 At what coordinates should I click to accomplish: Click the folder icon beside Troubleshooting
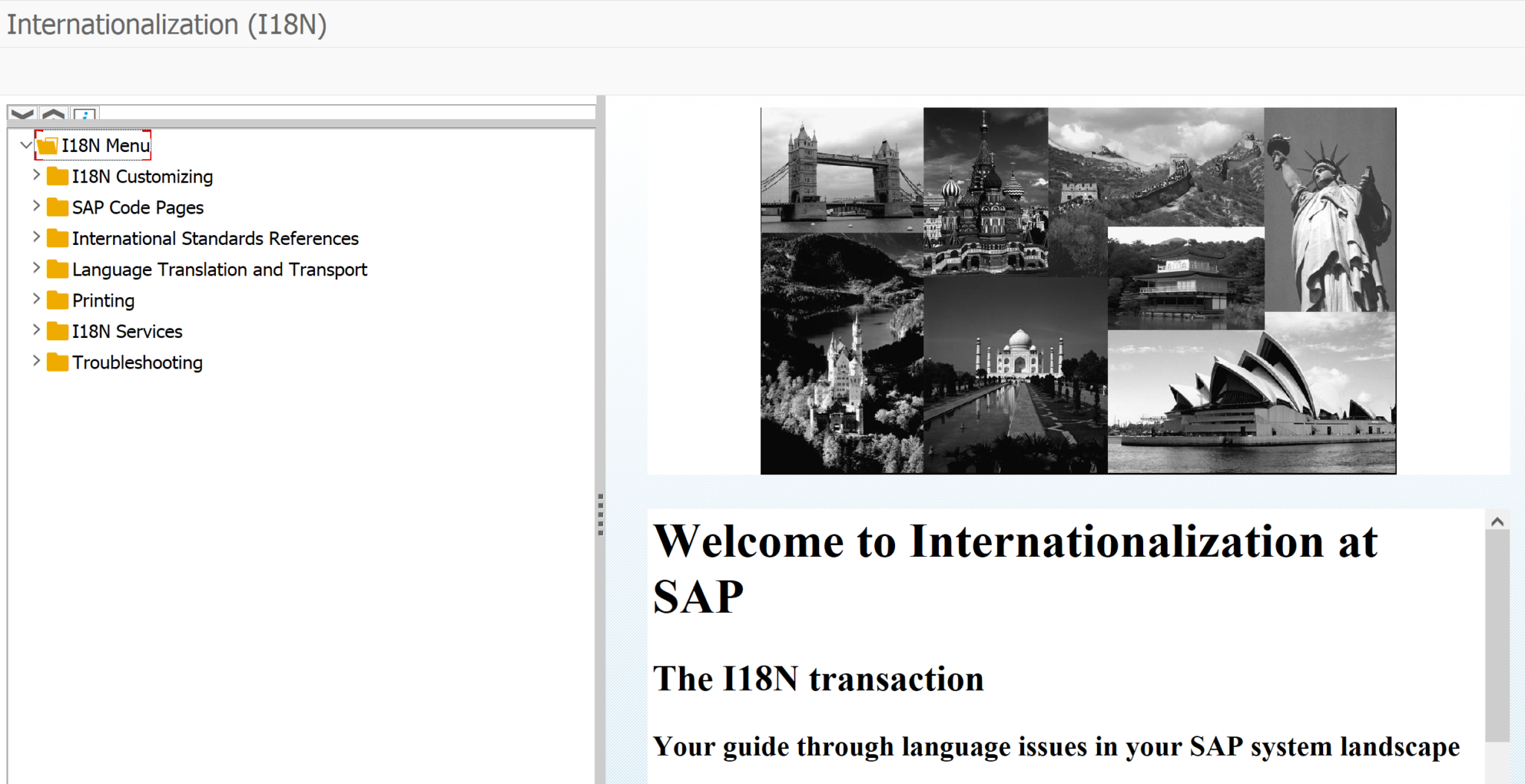[57, 363]
